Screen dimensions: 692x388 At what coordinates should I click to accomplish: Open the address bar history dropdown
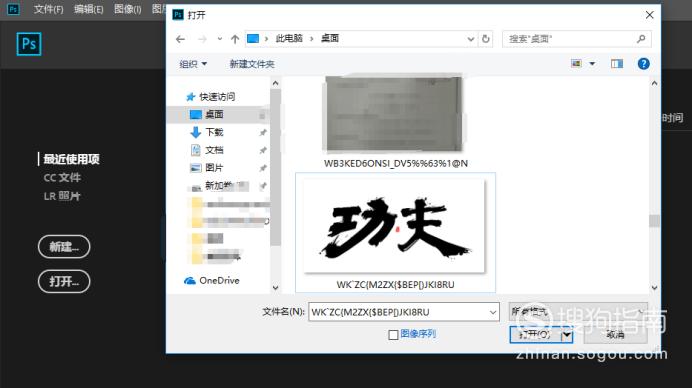tap(470, 39)
